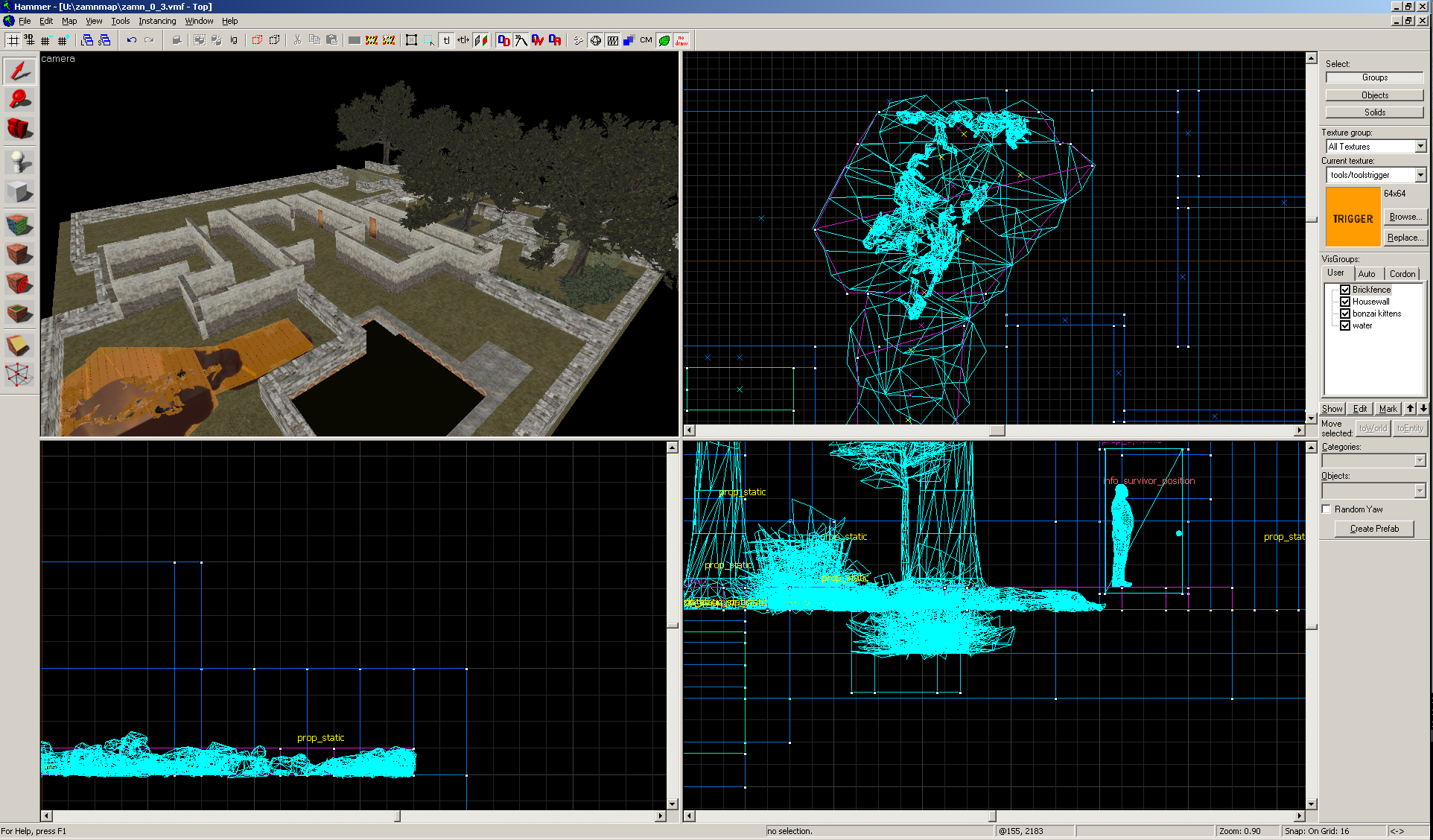Open the Current texture dropdown
This screenshot has width=1433, height=840.
point(1420,175)
